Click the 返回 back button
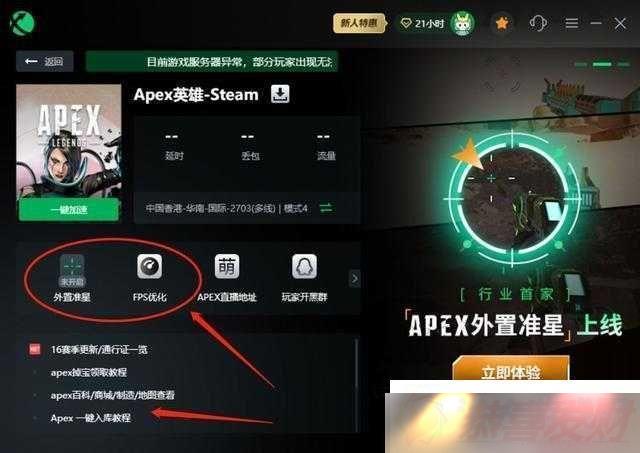 click(x=45, y=61)
